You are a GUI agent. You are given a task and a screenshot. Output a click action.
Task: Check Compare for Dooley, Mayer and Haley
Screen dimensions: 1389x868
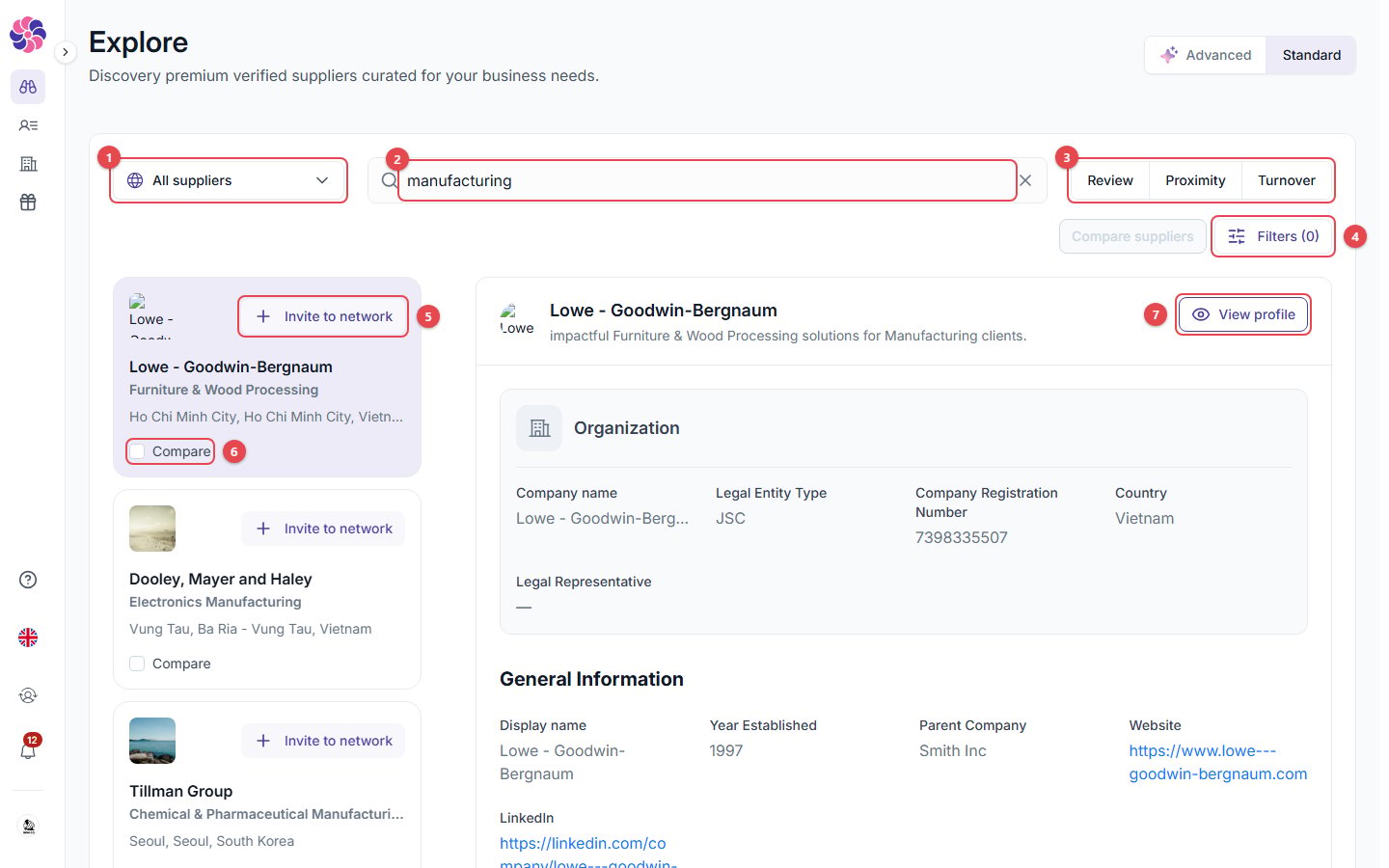tap(137, 664)
